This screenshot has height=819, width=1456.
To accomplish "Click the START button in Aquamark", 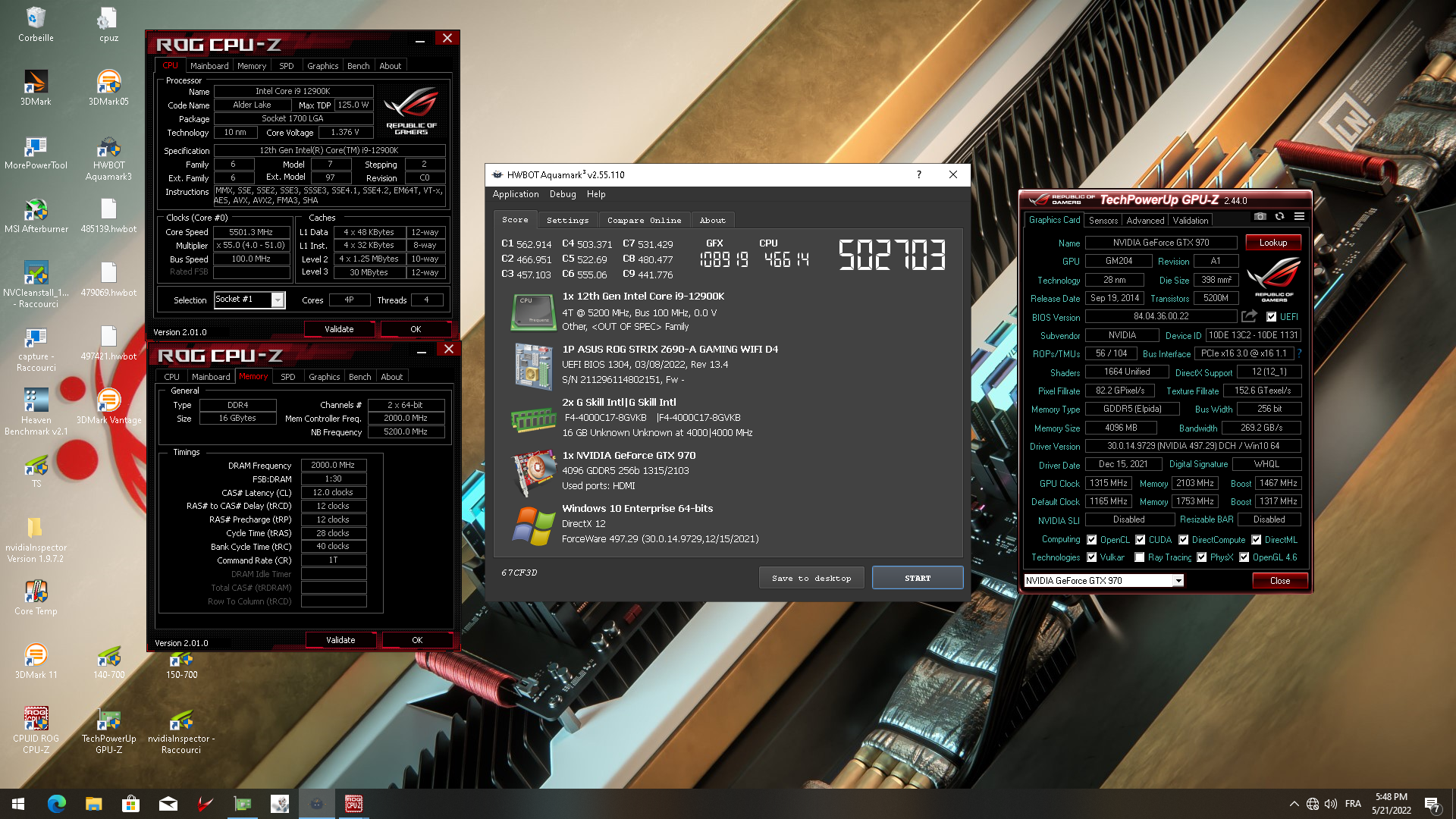I will point(918,578).
